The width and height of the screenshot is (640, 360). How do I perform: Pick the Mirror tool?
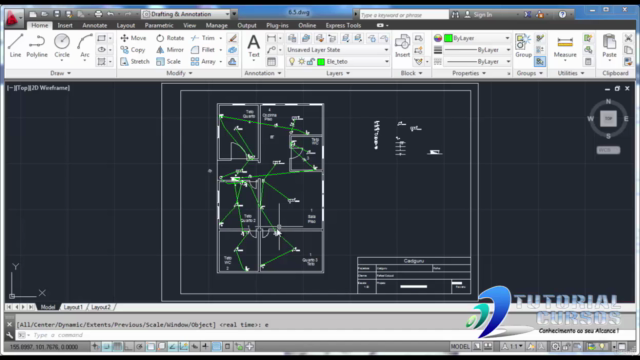170,50
